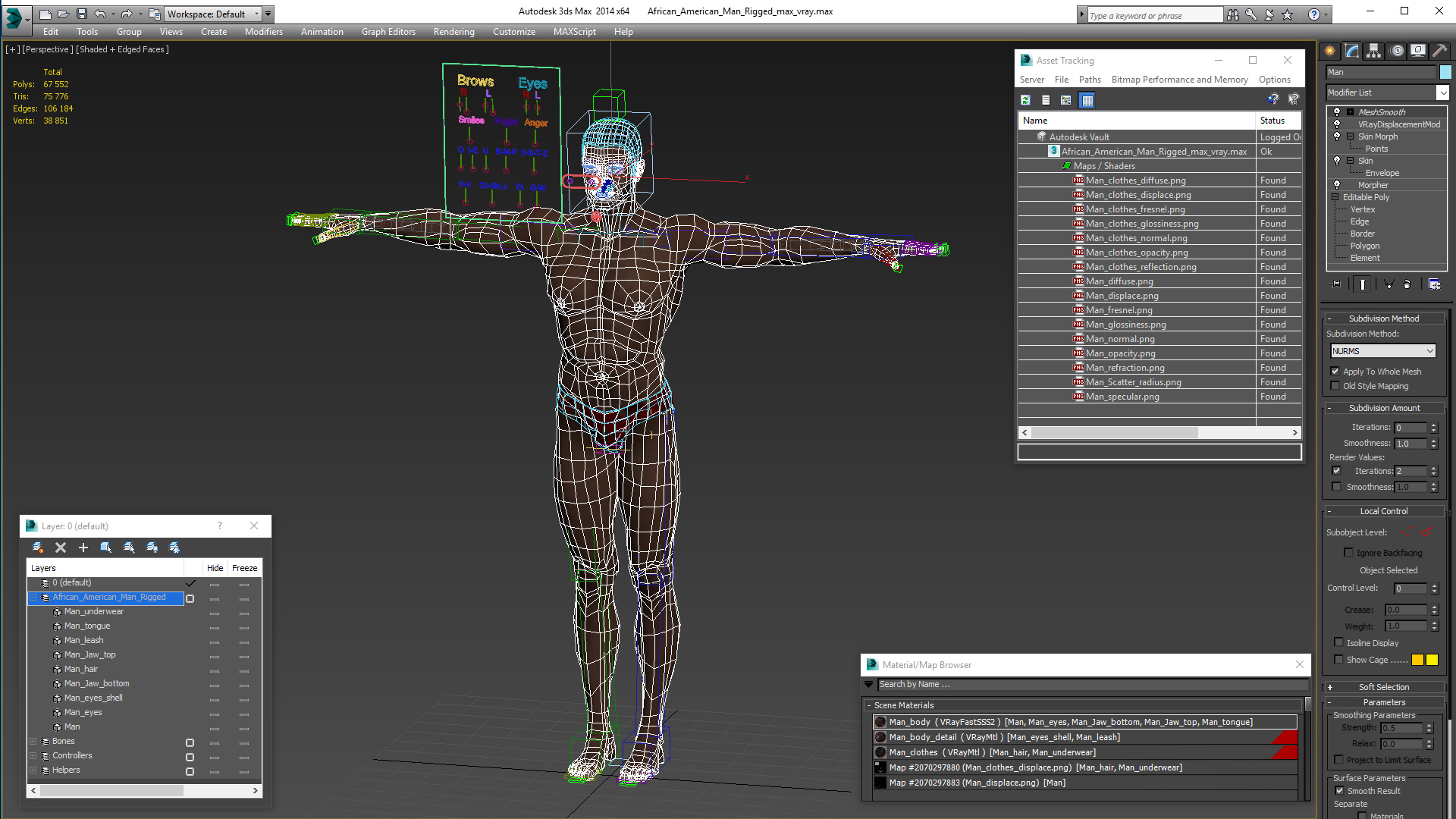Click Undo arrow in quick access toolbar
This screenshot has height=819, width=1456.
pos(99,14)
